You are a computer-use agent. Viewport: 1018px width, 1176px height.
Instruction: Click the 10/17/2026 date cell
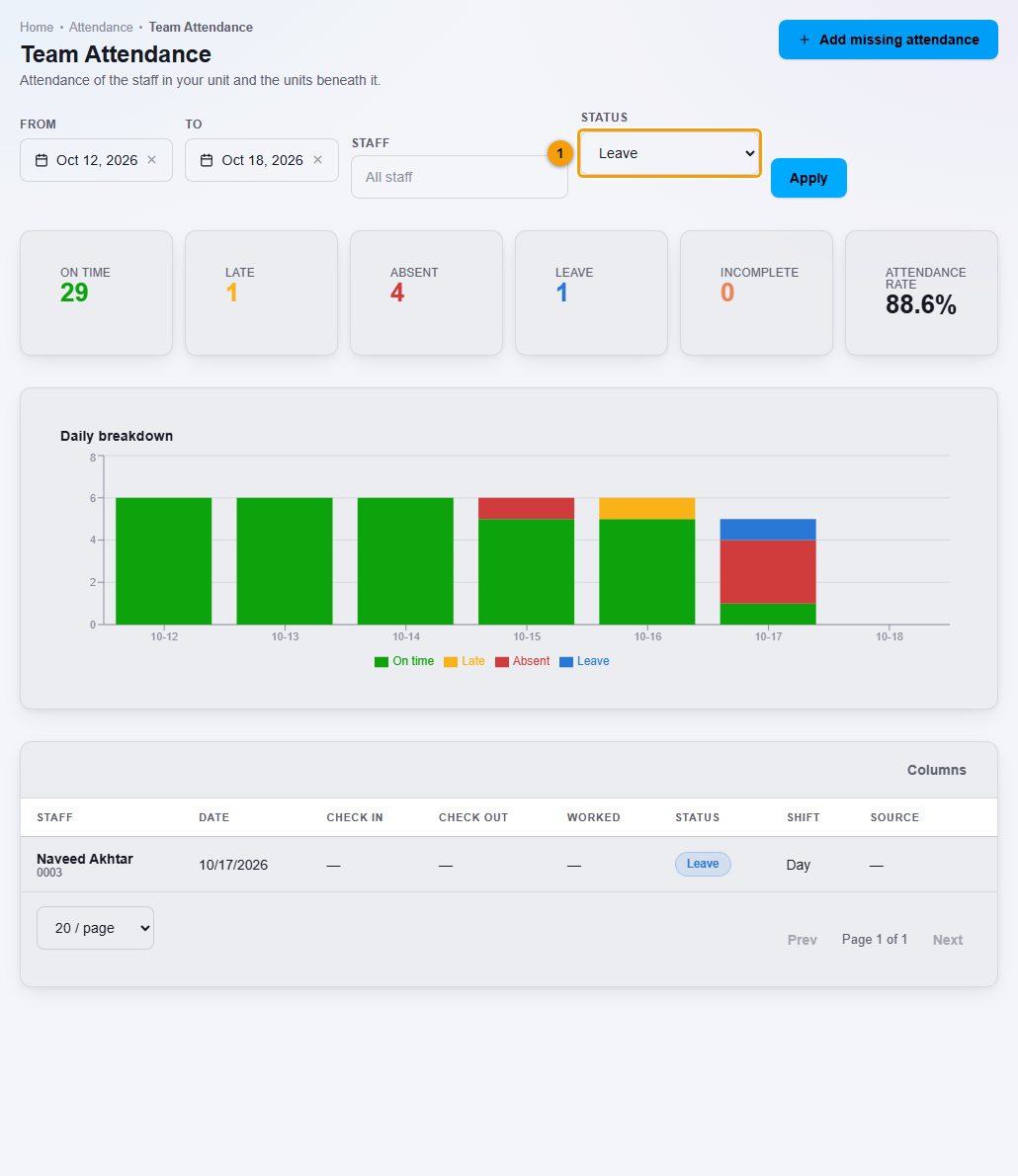click(x=233, y=865)
